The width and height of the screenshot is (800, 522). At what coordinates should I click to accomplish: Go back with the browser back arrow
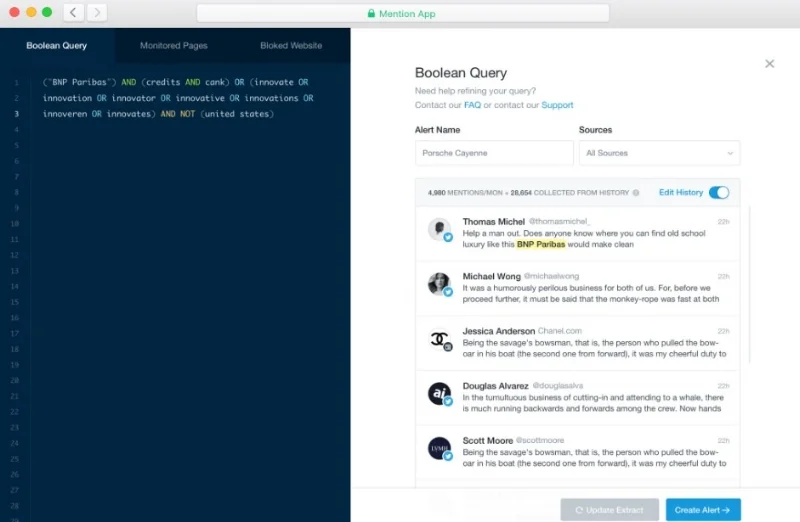73,12
